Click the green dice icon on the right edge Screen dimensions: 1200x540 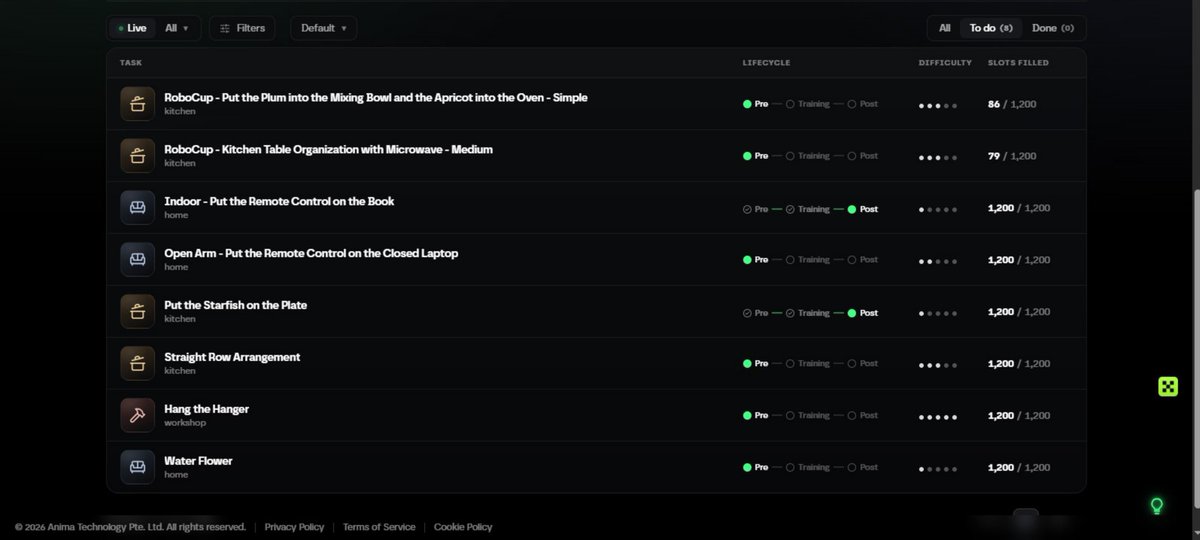click(x=1168, y=387)
